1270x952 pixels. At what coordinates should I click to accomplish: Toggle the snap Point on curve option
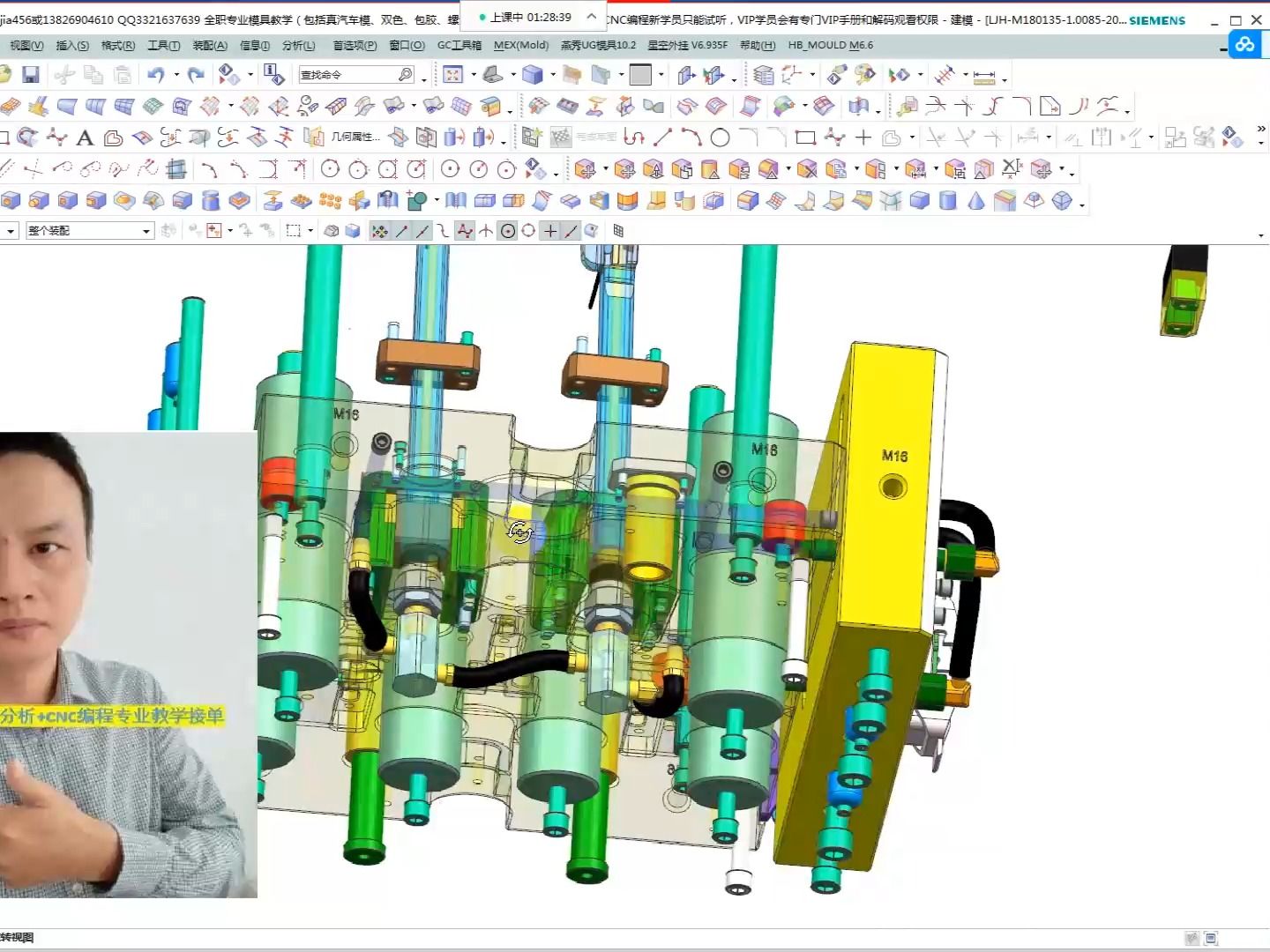pyautogui.click(x=571, y=231)
